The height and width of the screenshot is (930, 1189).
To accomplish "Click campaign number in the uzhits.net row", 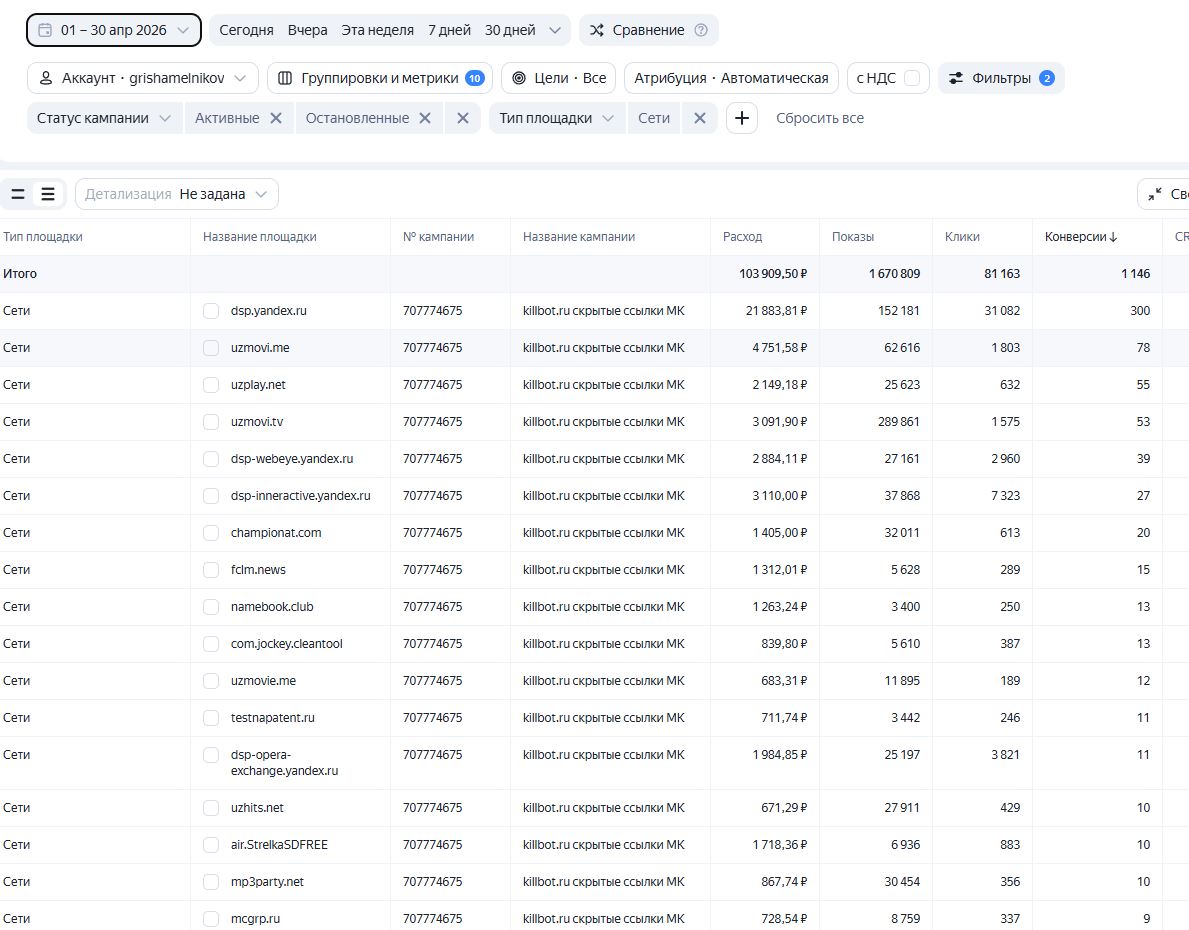I will point(432,808).
